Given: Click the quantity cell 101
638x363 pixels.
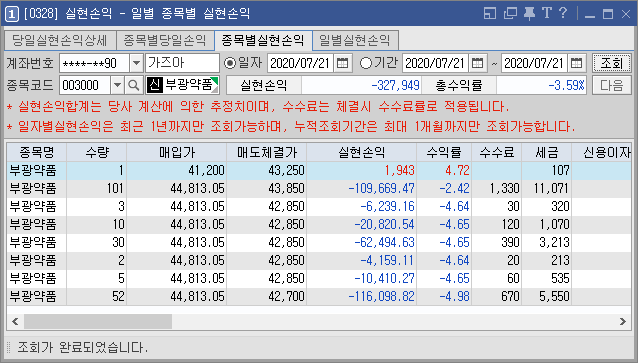Looking at the screenshot, I should 97,188.
